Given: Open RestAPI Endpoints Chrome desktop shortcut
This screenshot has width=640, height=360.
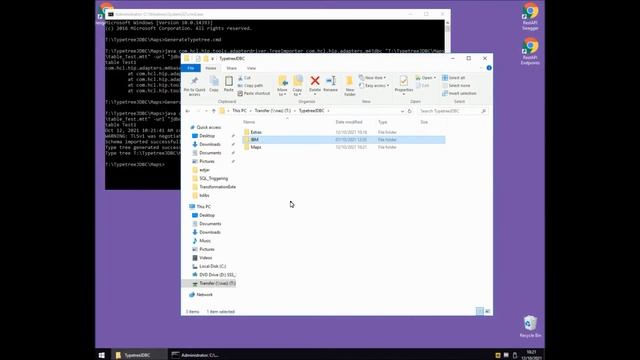Looking at the screenshot, I should pos(530,51).
